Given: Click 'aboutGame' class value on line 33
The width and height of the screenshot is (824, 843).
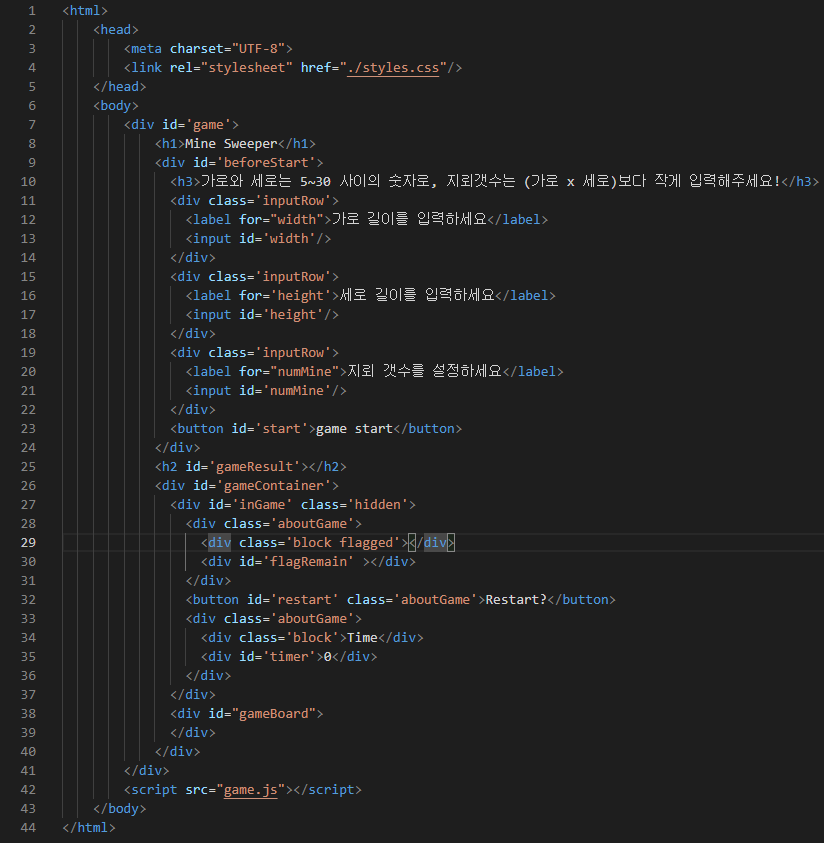Looking at the screenshot, I should coord(312,619).
